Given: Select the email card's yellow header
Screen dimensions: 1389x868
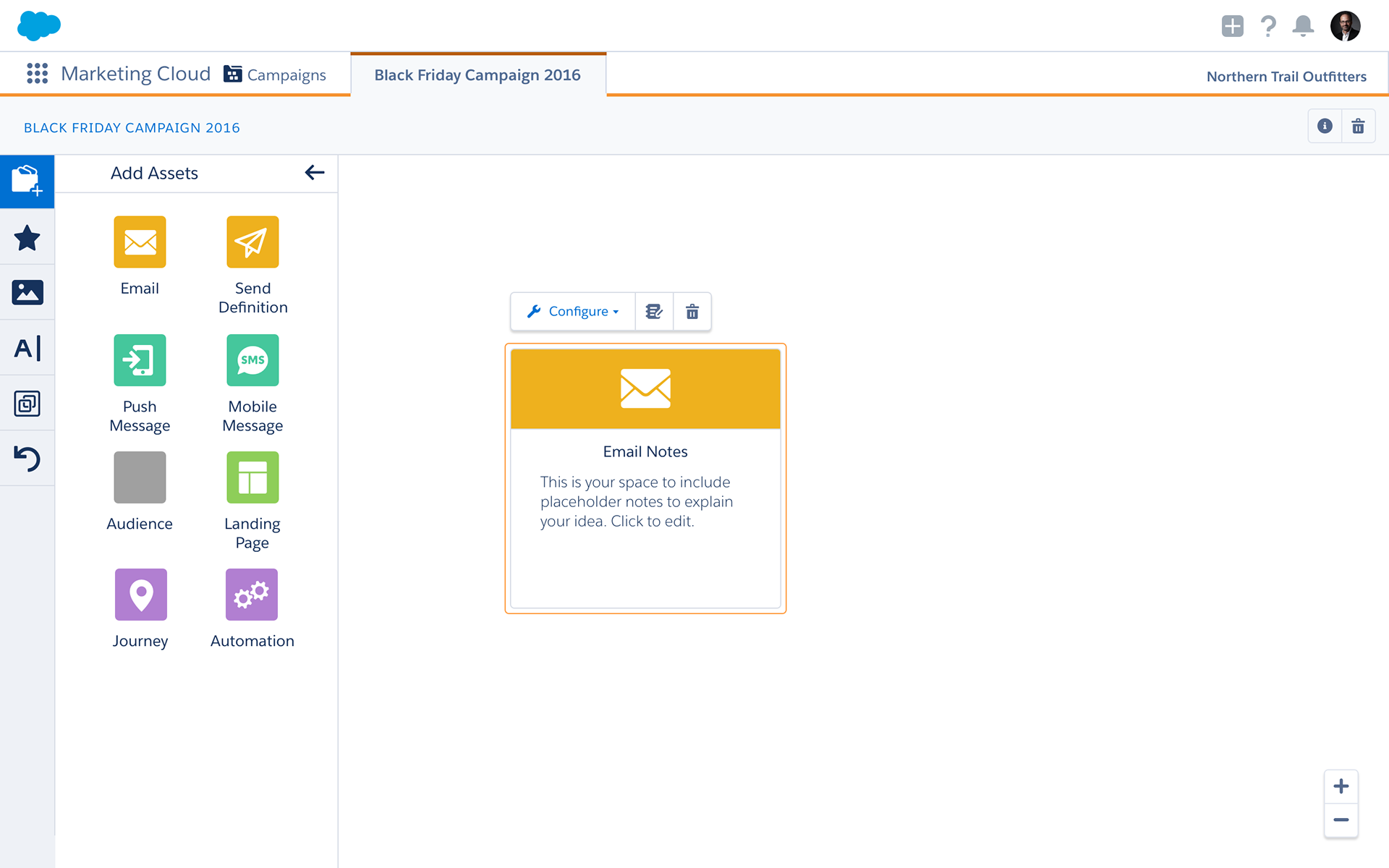Looking at the screenshot, I should pyautogui.click(x=645, y=389).
